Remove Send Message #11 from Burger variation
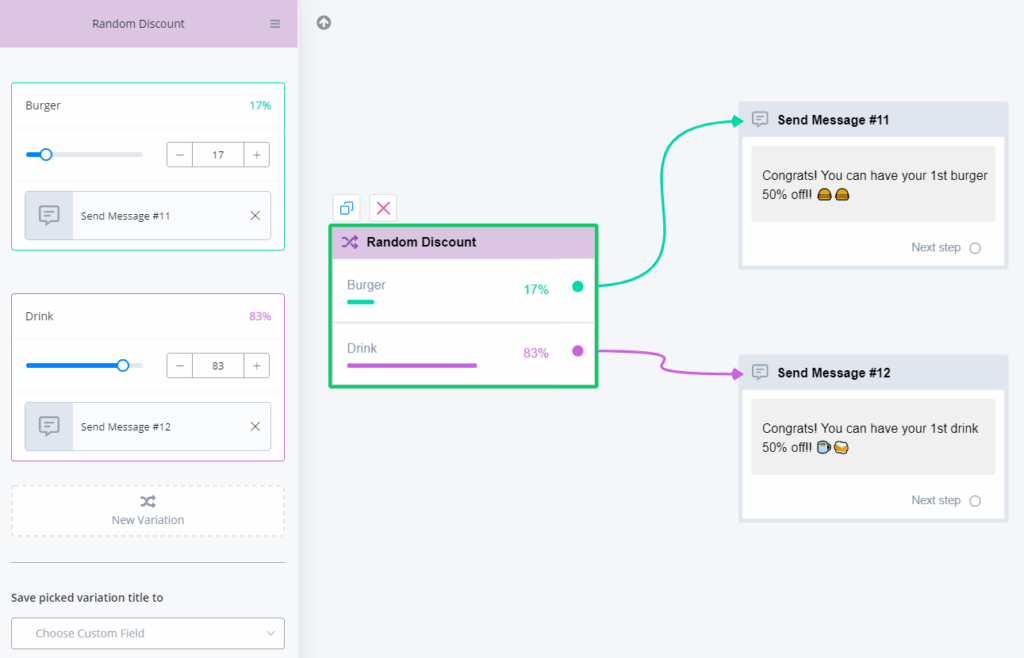The height and width of the screenshot is (658, 1024). [x=255, y=216]
